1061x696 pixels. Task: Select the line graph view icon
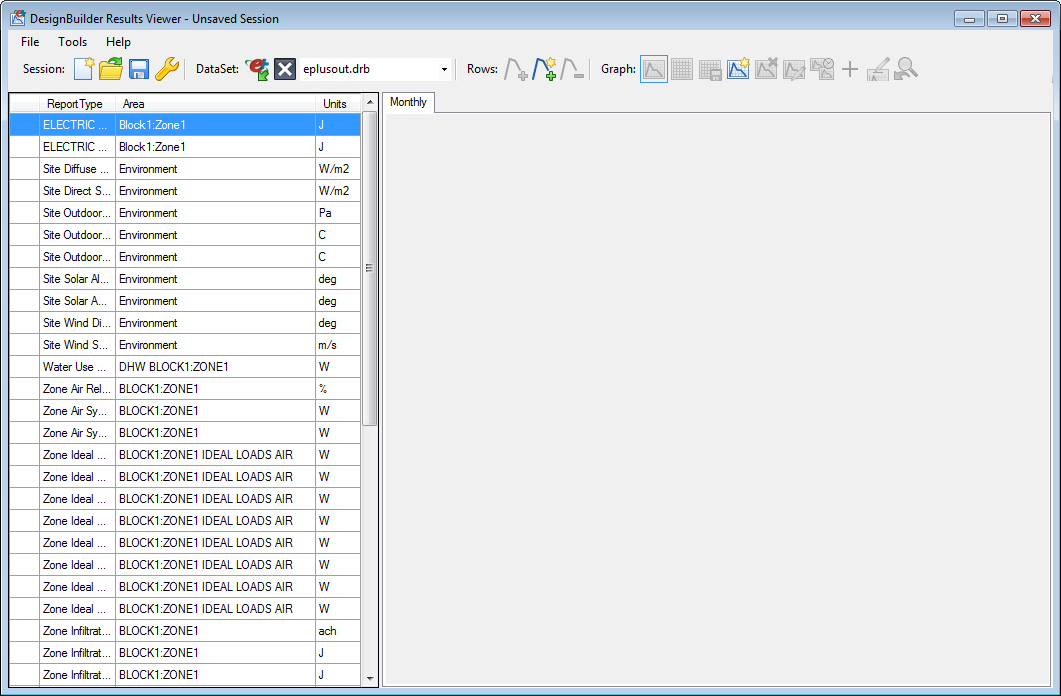[654, 69]
